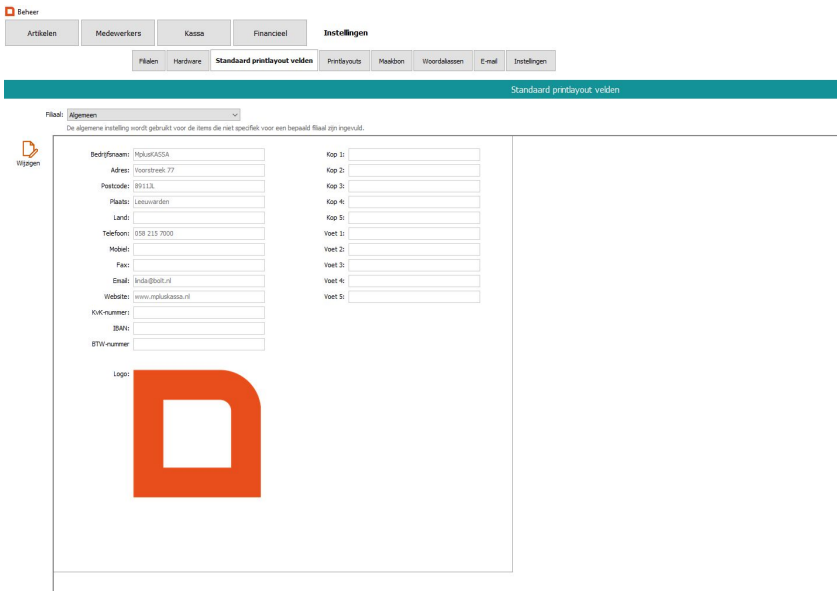
Task: Select the Maakbon subtab
Action: click(391, 61)
